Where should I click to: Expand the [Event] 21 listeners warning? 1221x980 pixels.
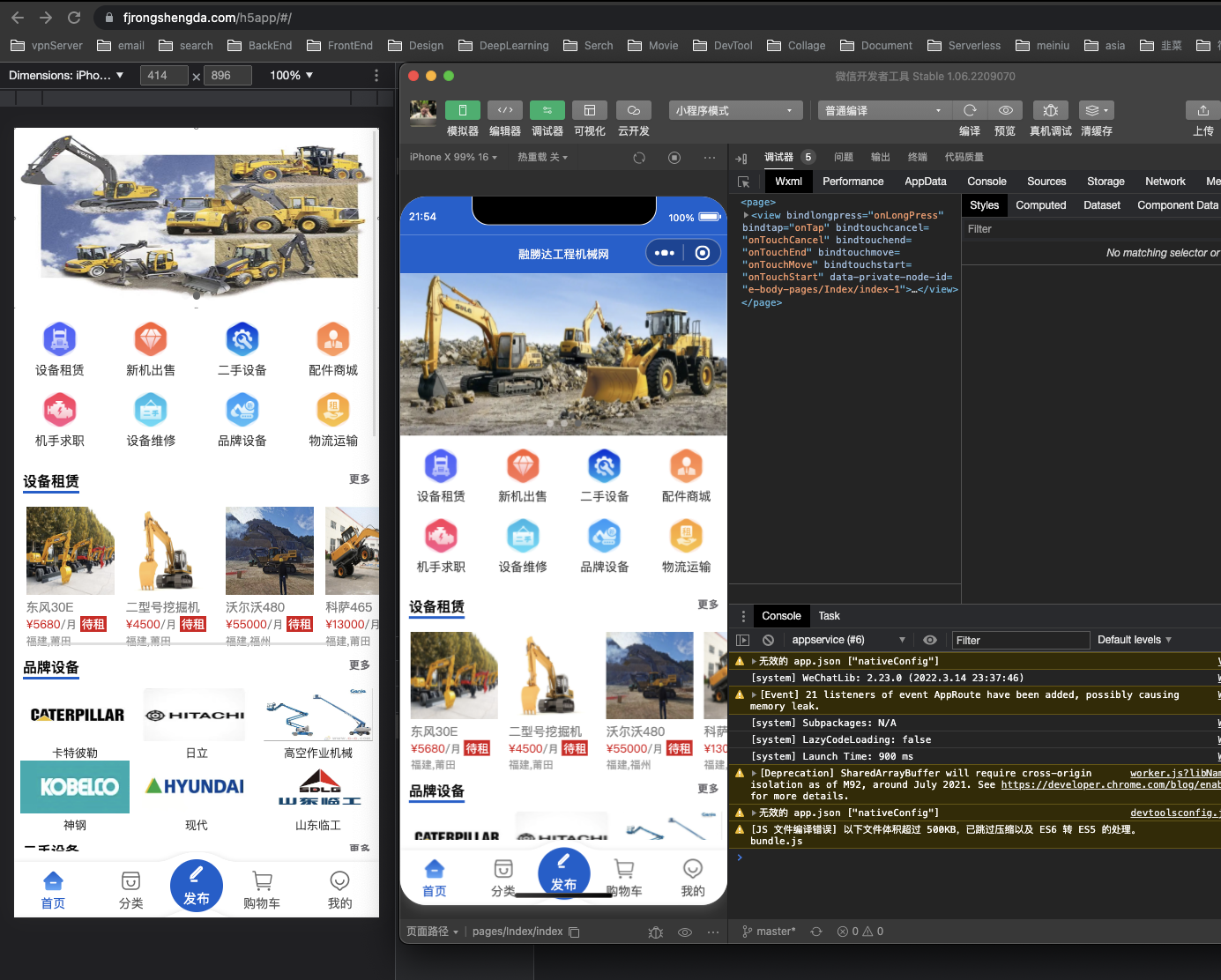click(753, 695)
